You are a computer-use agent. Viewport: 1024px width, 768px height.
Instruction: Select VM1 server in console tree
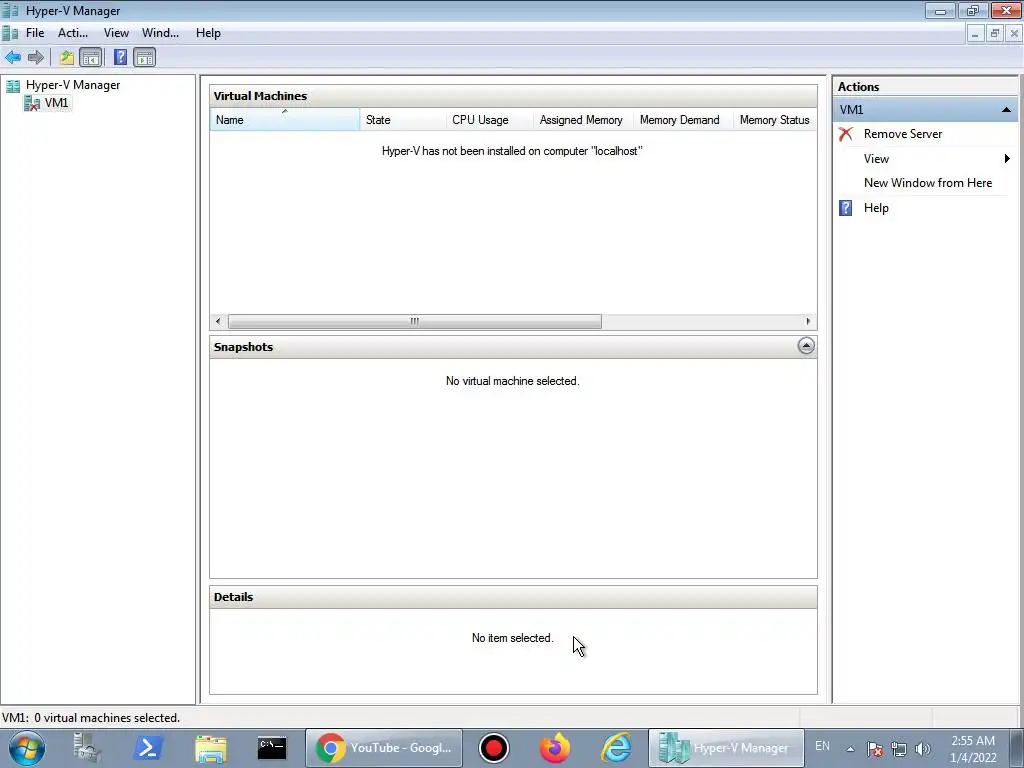pyautogui.click(x=56, y=103)
